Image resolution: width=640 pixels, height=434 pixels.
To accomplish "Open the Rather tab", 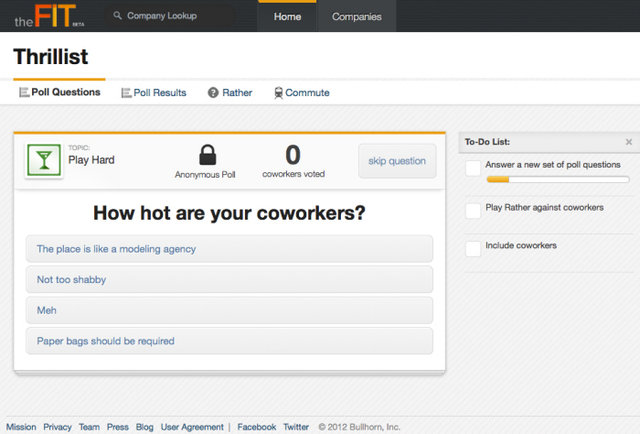I will point(230,93).
